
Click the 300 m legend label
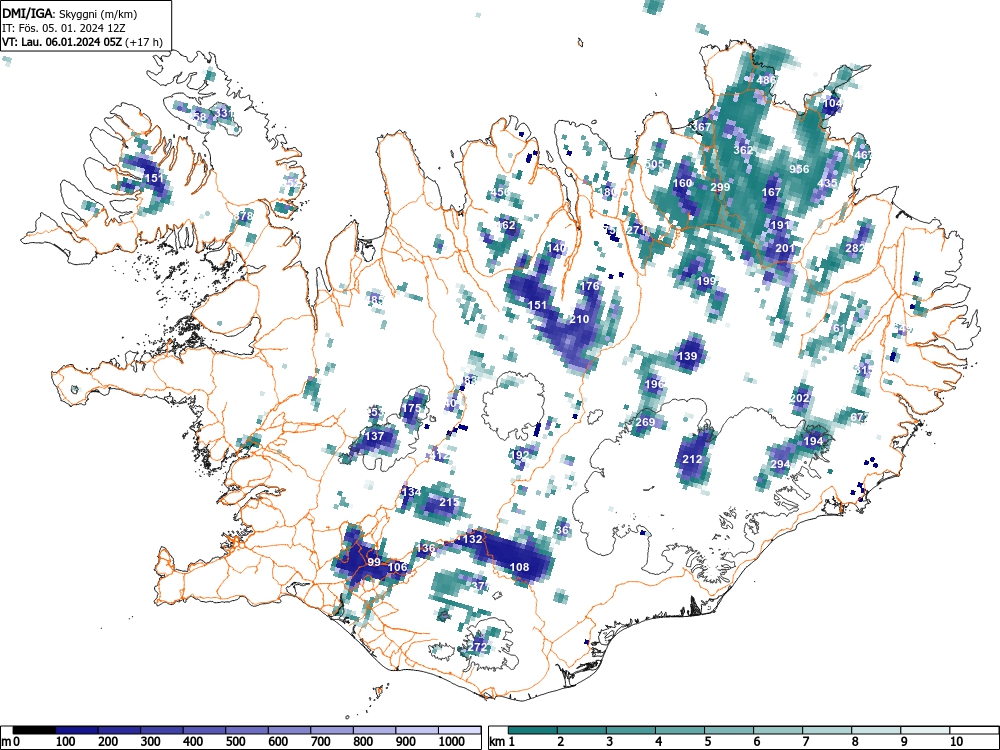[x=151, y=742]
